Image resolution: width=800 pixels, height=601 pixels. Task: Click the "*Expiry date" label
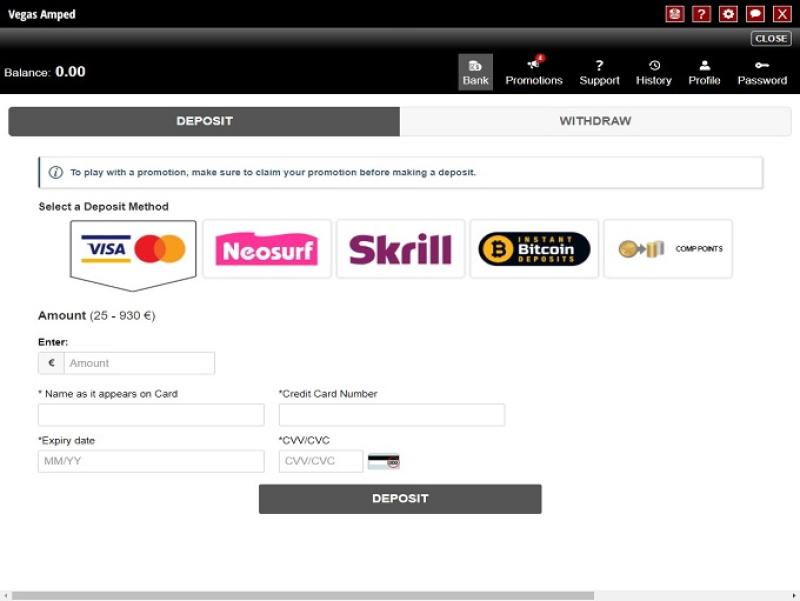pos(67,440)
